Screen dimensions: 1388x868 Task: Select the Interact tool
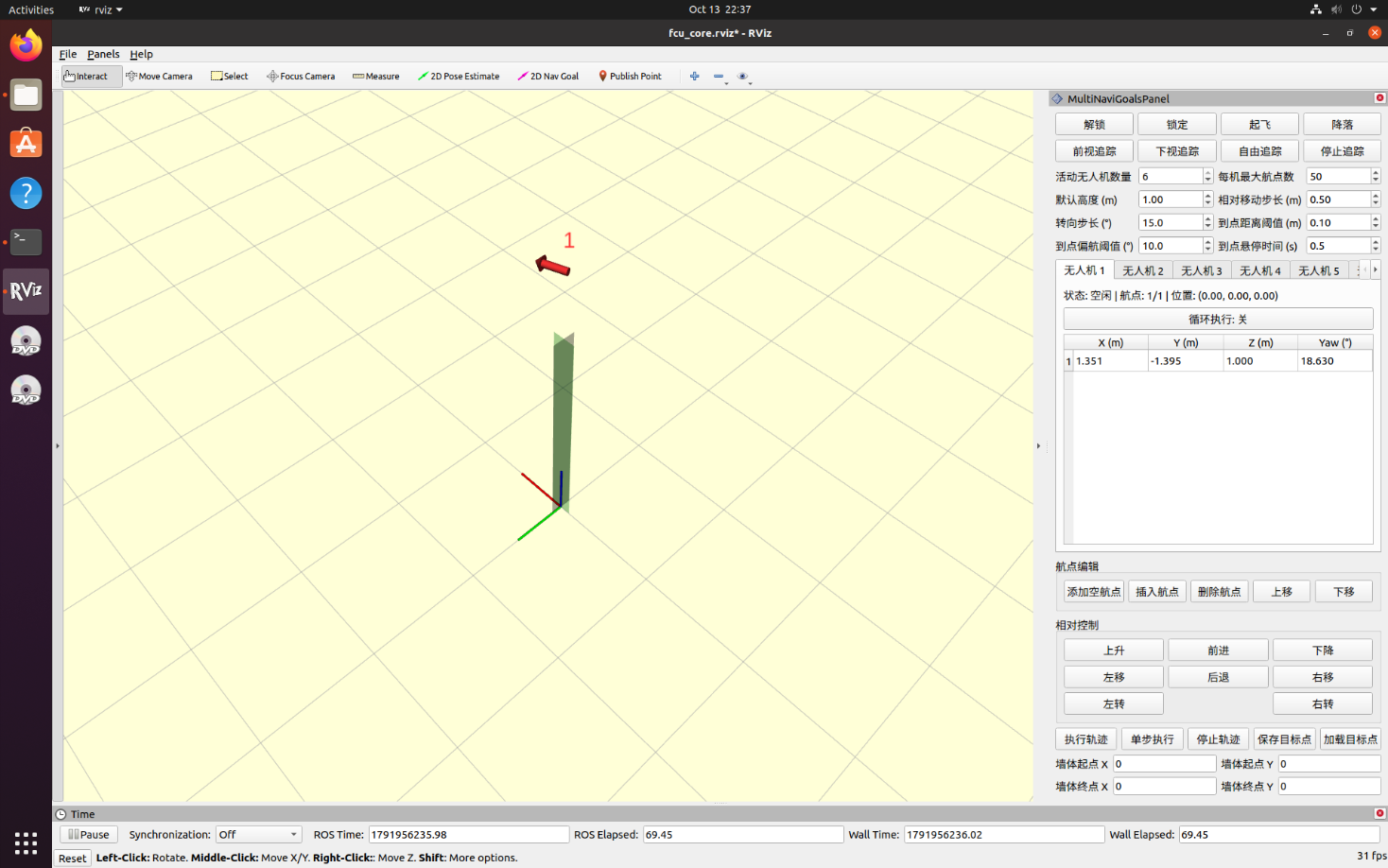tap(92, 77)
